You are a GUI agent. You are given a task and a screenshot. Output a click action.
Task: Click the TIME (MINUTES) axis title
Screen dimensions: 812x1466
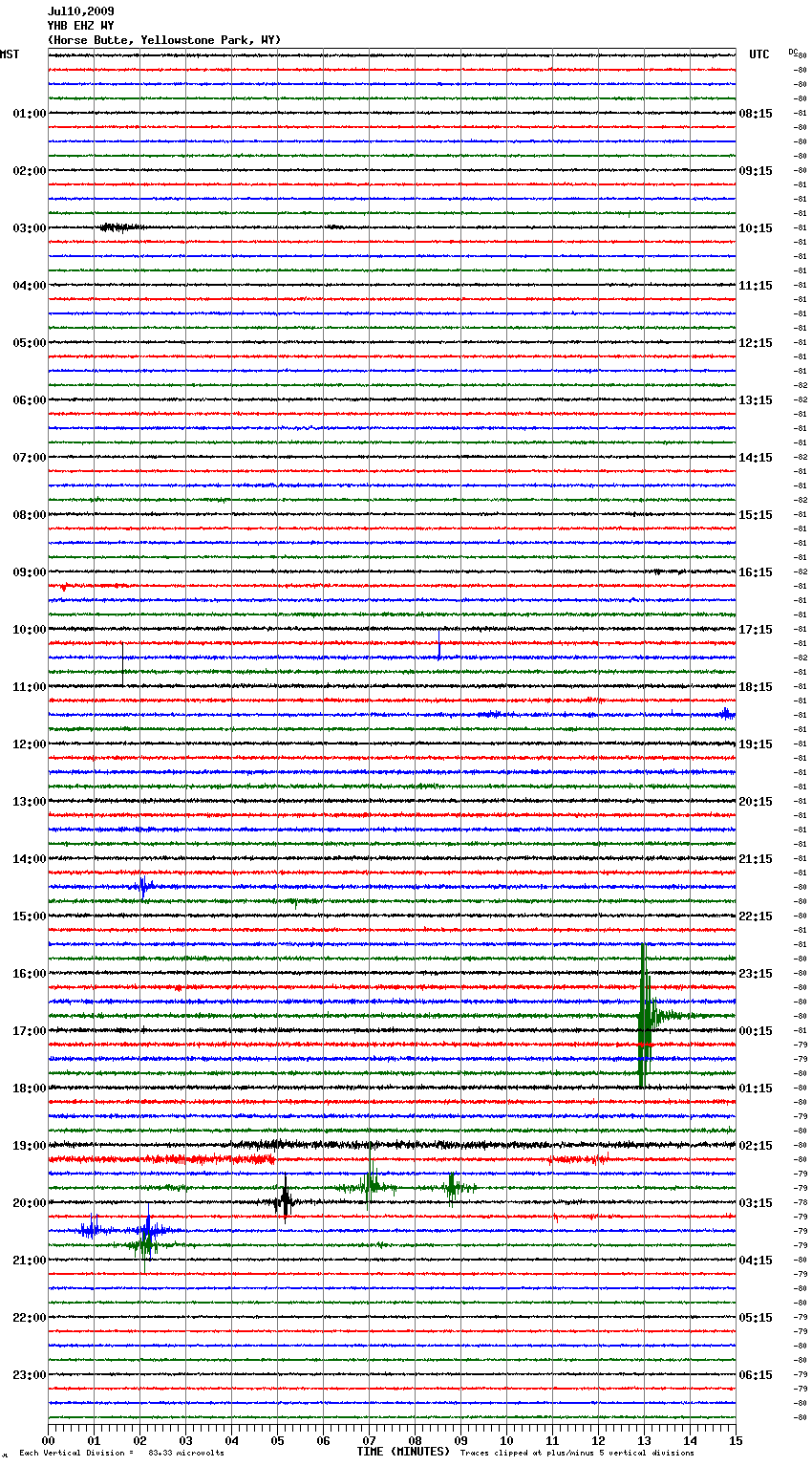(403, 1452)
